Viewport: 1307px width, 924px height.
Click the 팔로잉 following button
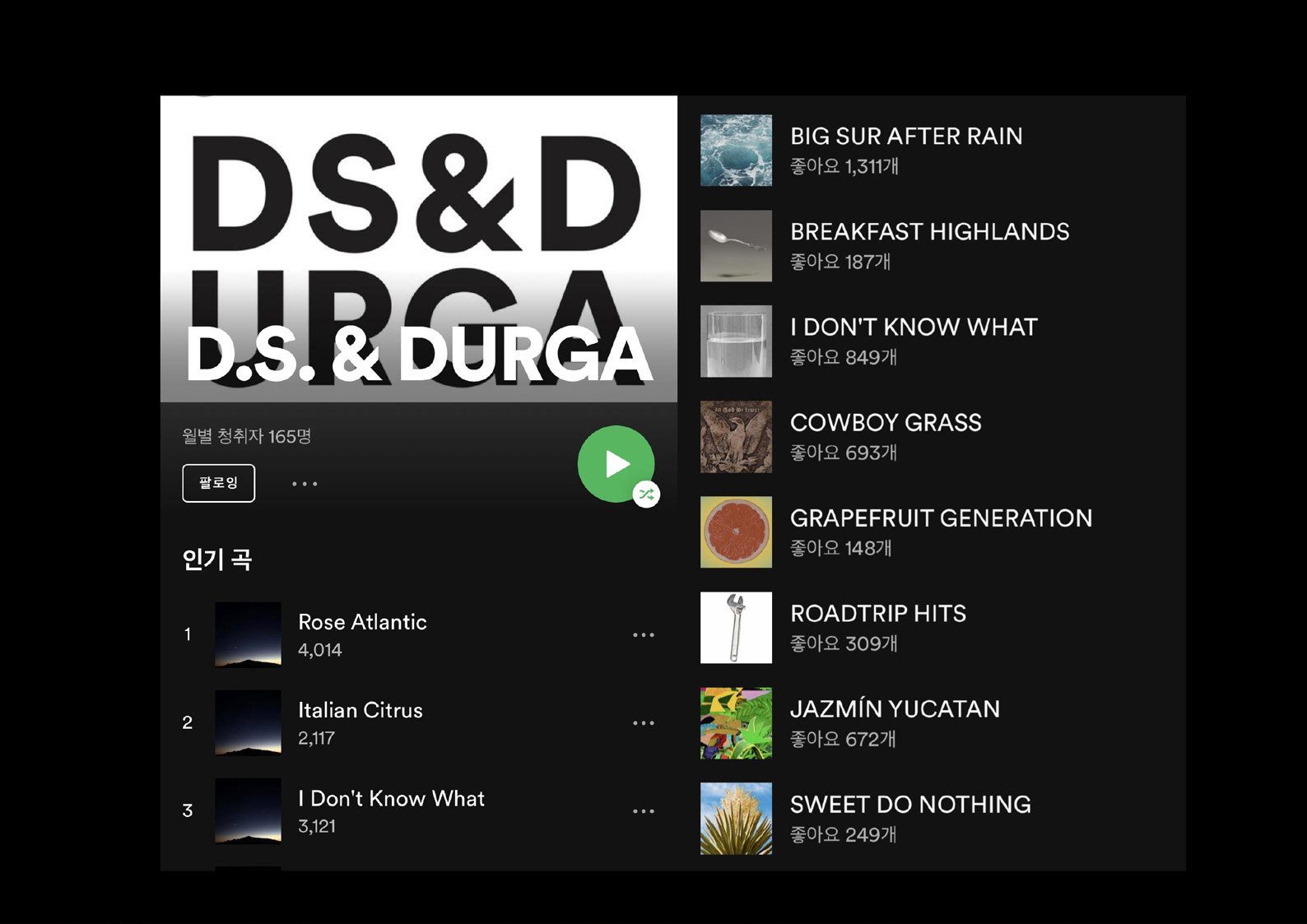point(218,483)
